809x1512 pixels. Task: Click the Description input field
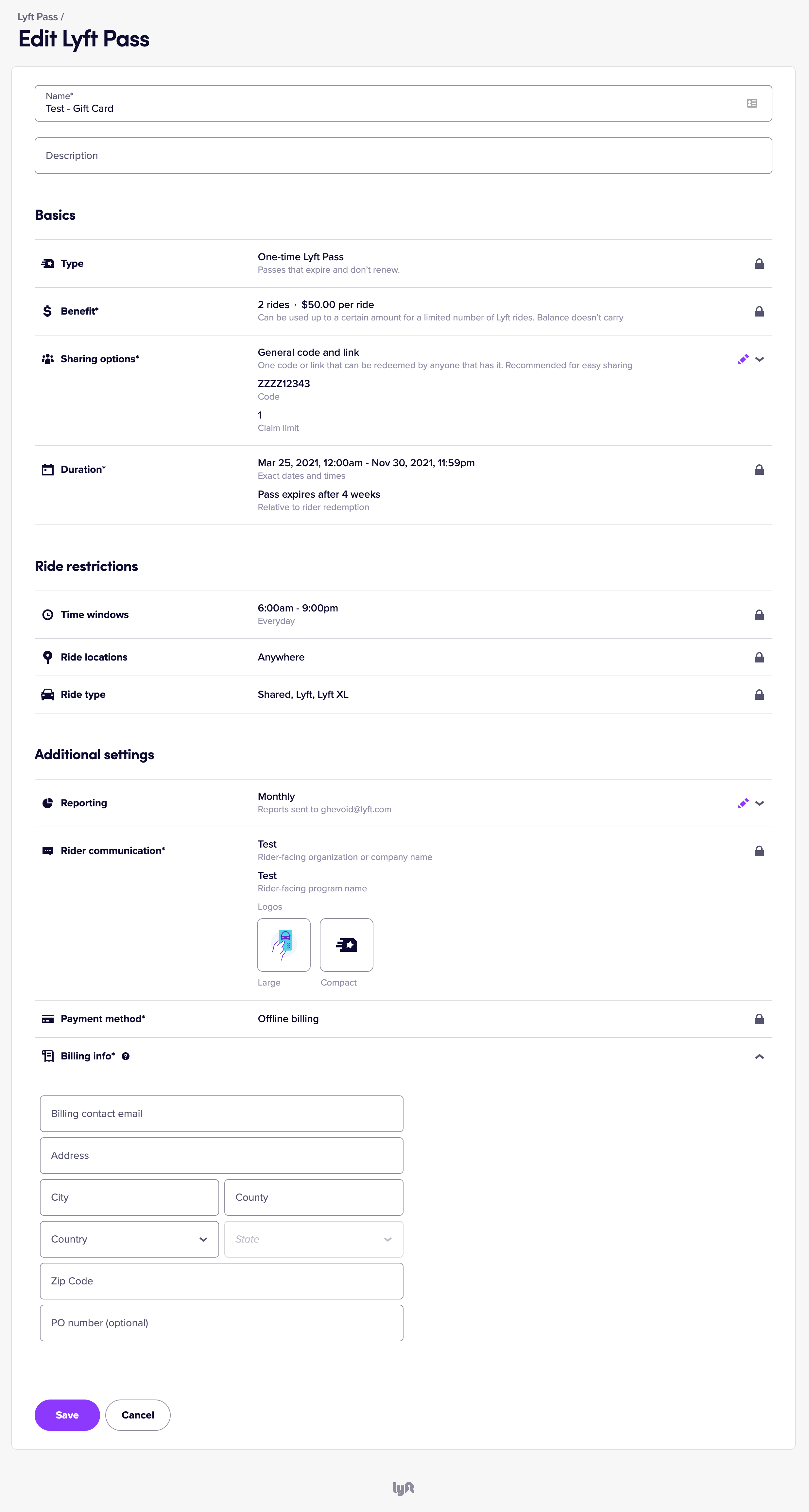pos(403,156)
